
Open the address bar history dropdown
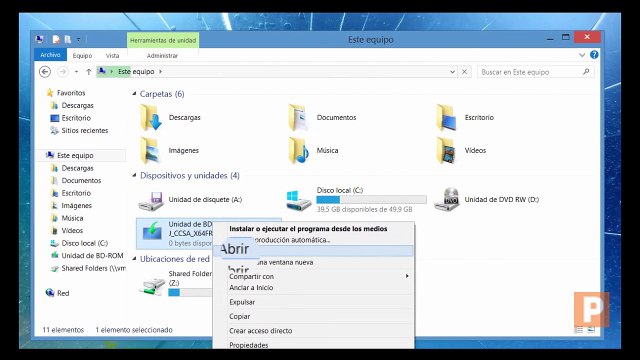coord(452,72)
